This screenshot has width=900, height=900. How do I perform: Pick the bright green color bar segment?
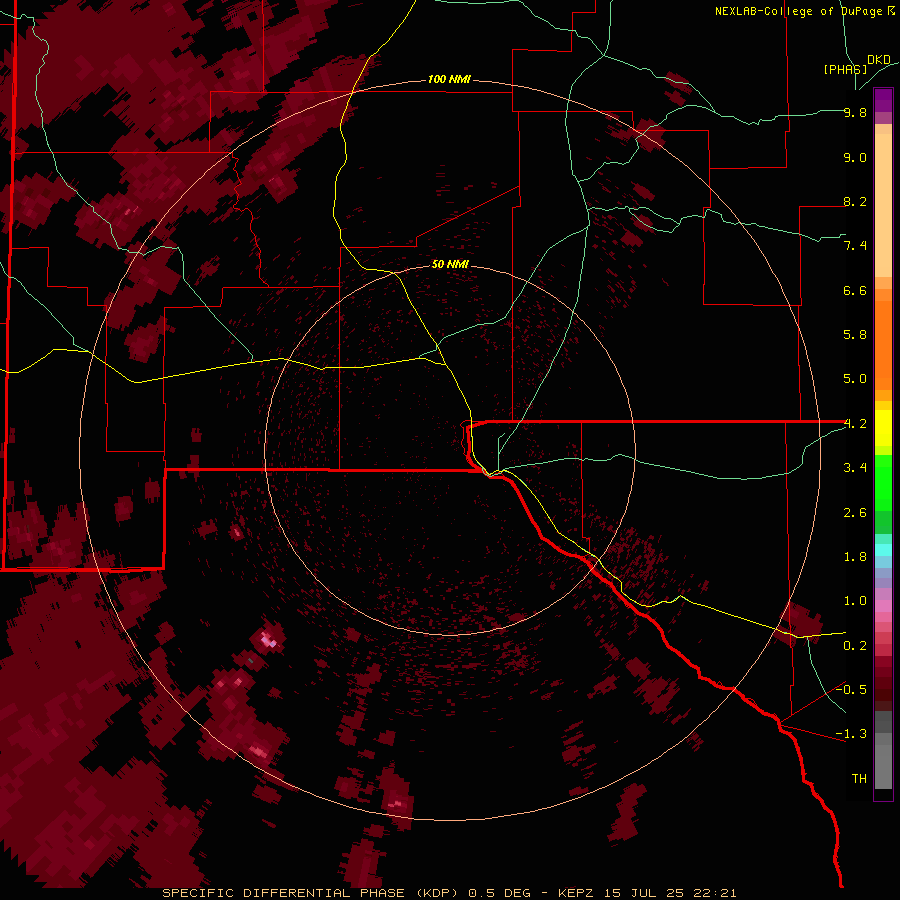pos(883,482)
